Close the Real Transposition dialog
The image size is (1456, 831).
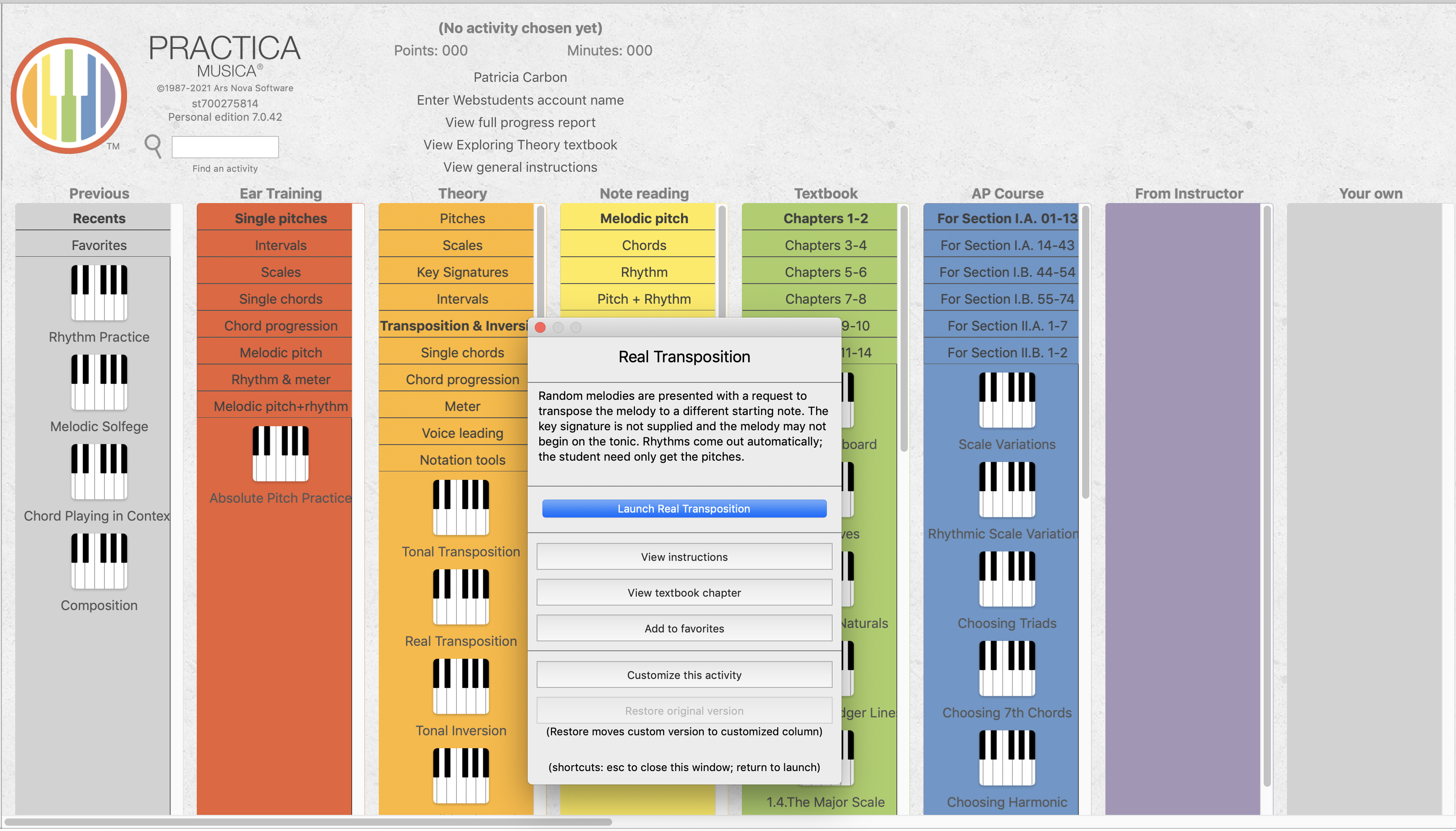click(x=540, y=327)
